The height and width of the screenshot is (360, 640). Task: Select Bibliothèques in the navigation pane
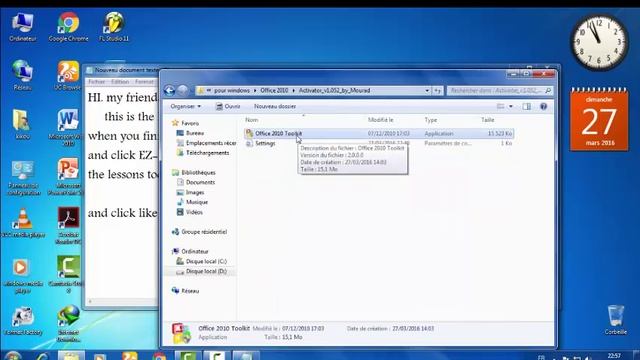(193, 173)
